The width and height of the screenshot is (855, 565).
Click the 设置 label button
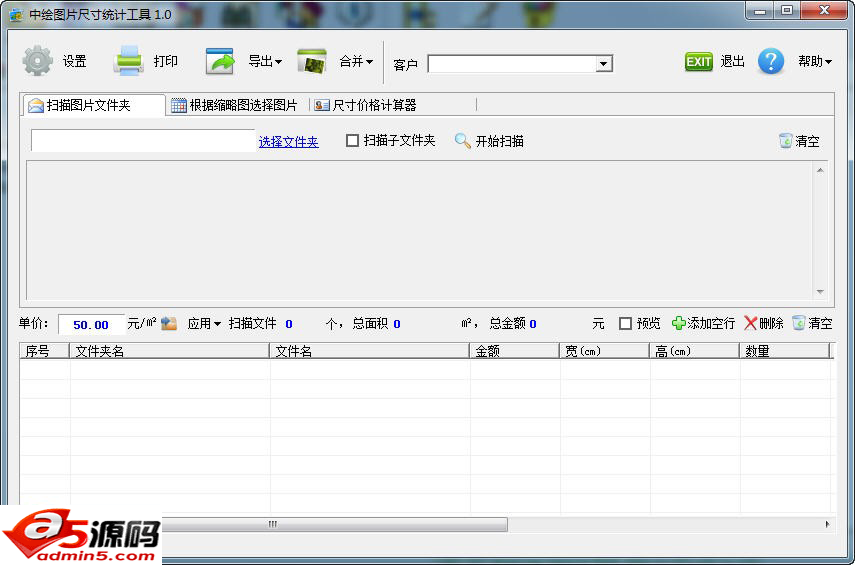point(75,61)
